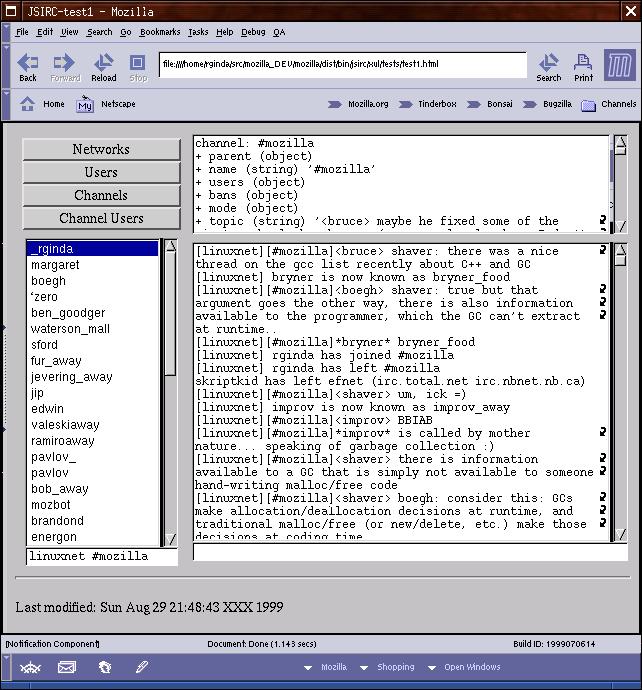Click the Netscape personal toolbar link

point(118,104)
